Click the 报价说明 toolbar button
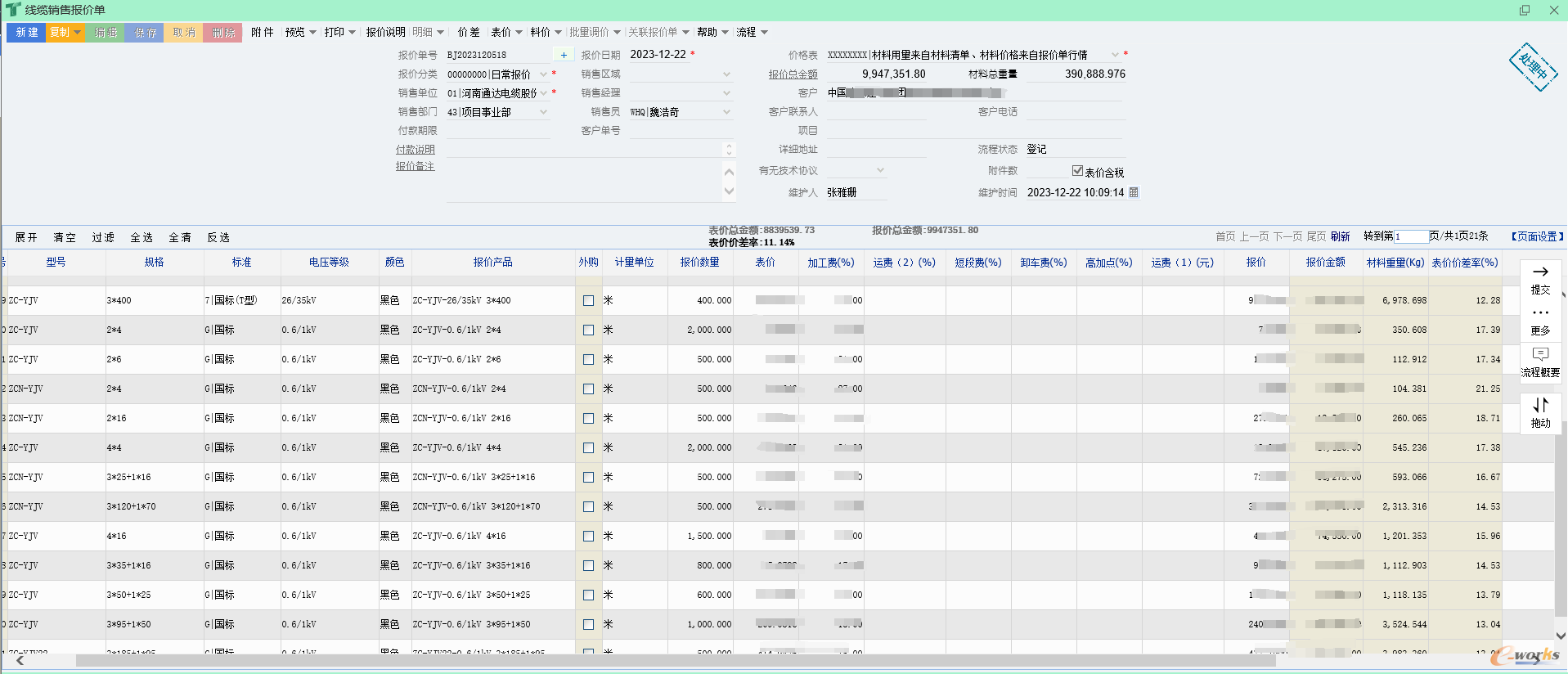Image resolution: width=1568 pixels, height=674 pixels. coord(385,32)
